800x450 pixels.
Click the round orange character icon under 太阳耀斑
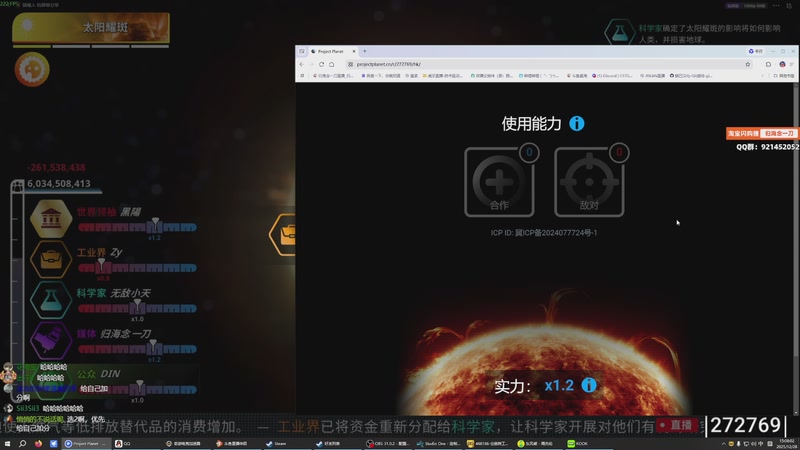(x=32, y=69)
